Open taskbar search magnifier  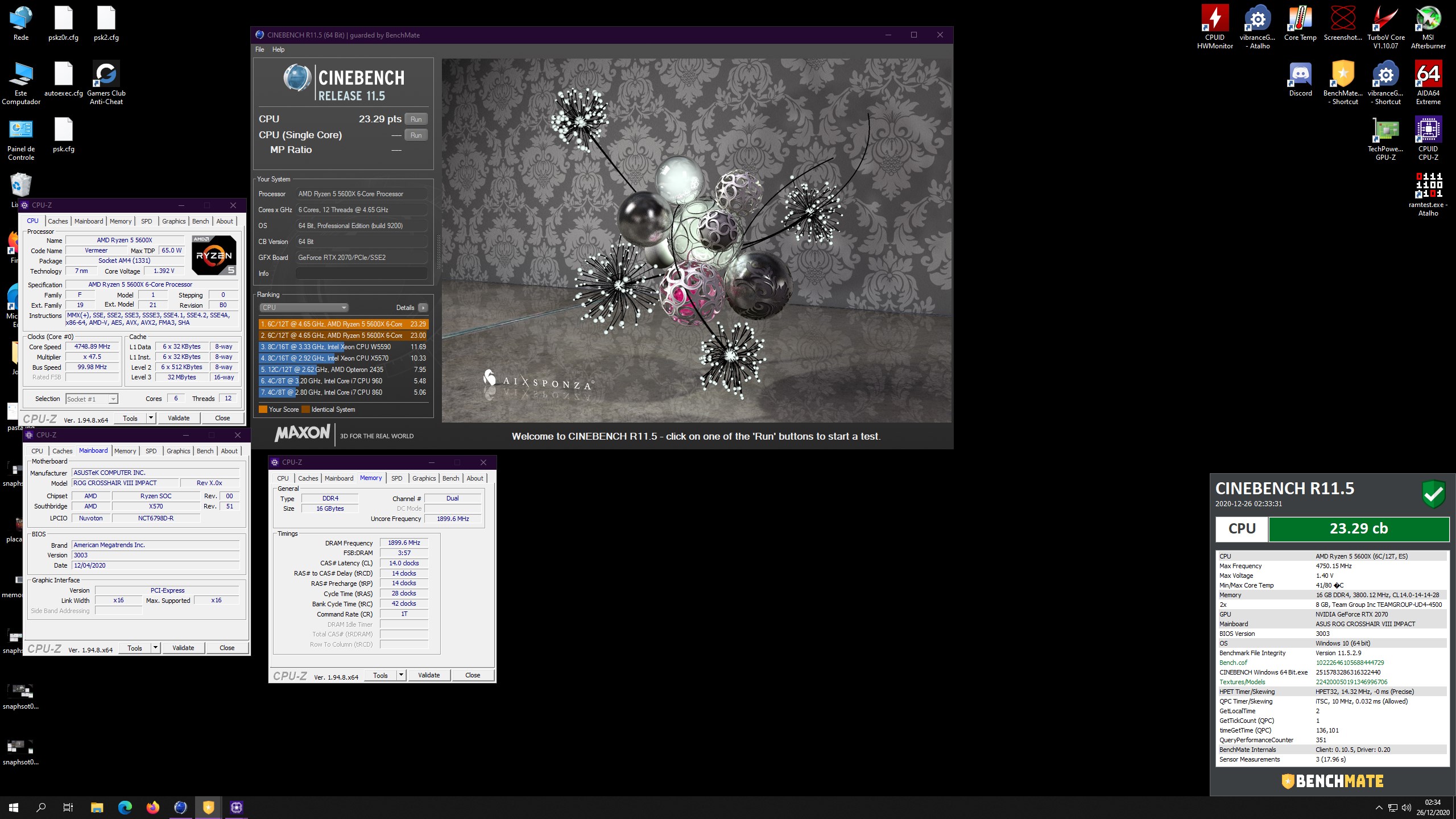point(41,807)
